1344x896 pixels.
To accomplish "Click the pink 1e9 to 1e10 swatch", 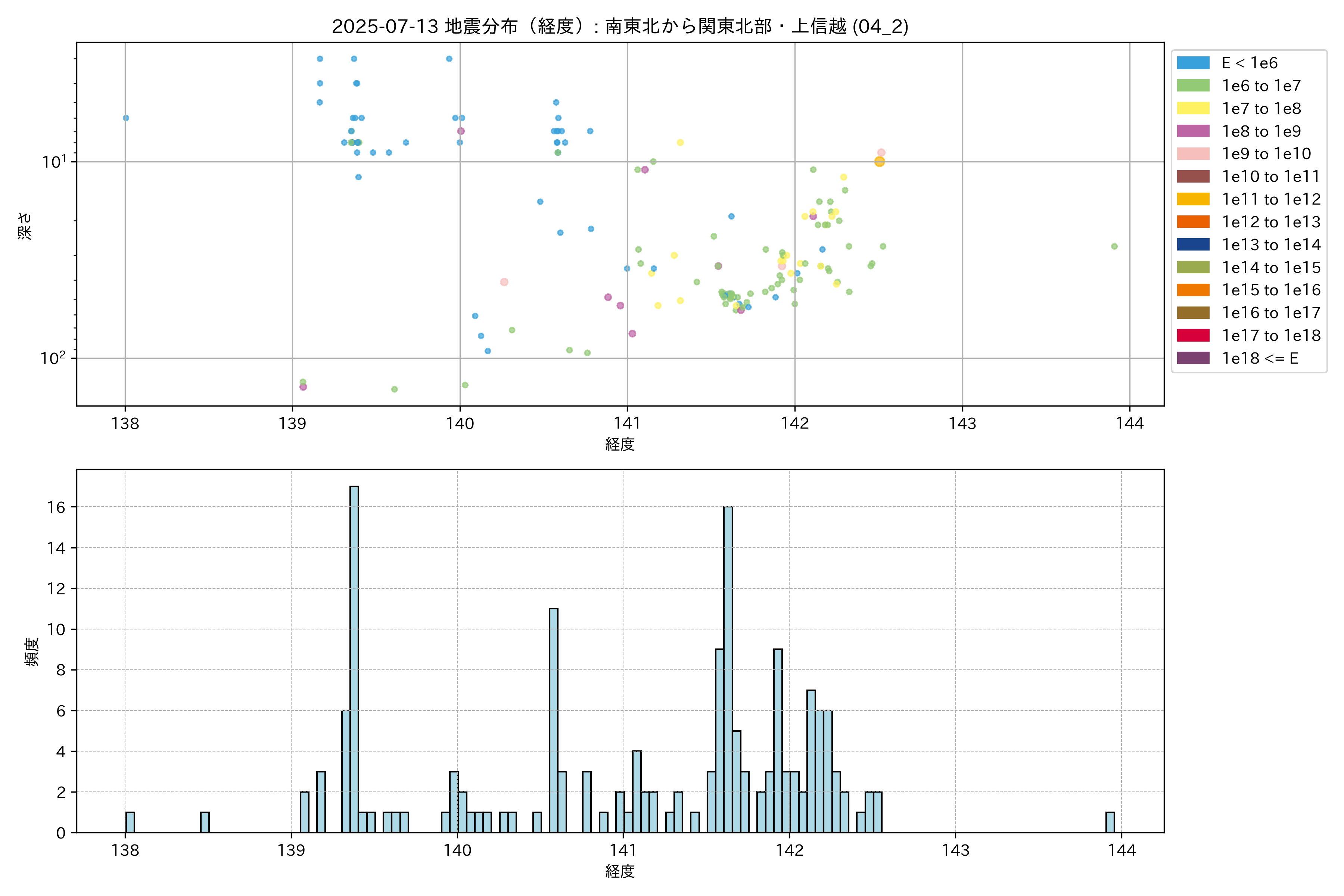I will pyautogui.click(x=1192, y=154).
